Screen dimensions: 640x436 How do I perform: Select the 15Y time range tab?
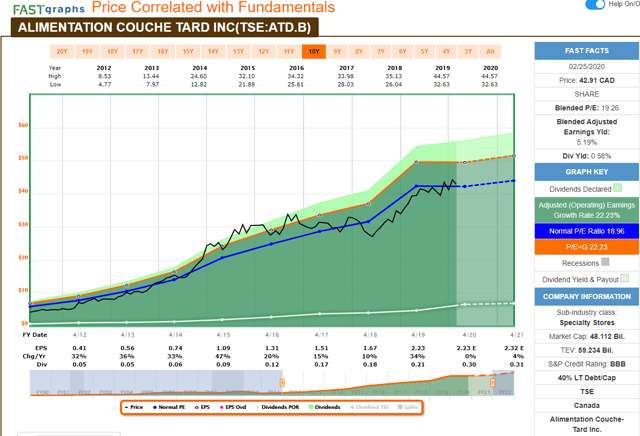(188, 51)
